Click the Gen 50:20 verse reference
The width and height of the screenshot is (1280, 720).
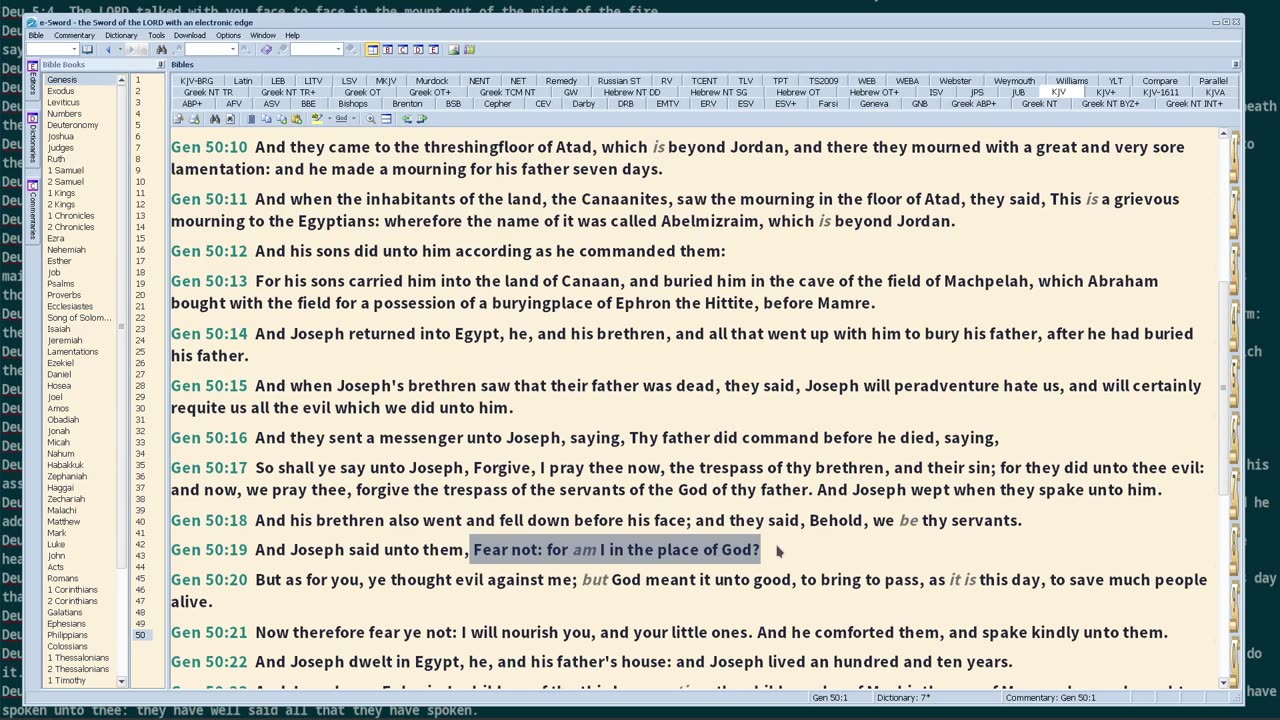coord(208,580)
